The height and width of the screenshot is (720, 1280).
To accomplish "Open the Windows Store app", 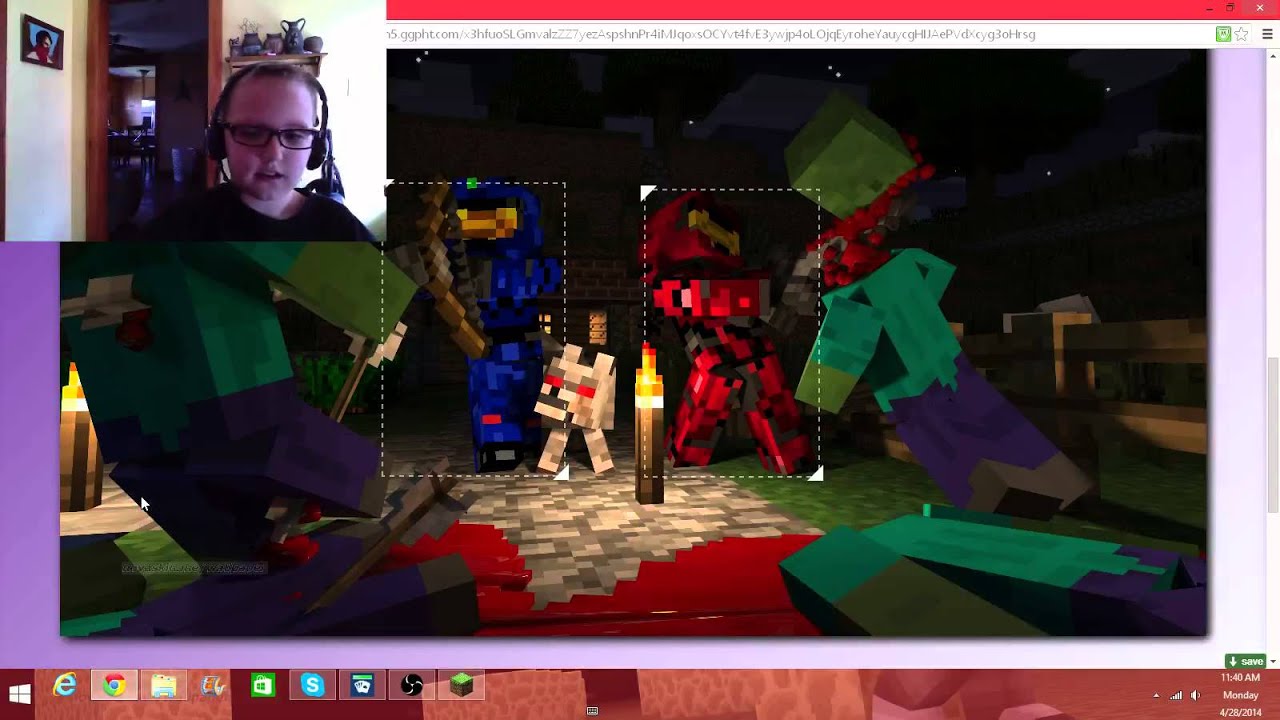I will click(x=262, y=687).
